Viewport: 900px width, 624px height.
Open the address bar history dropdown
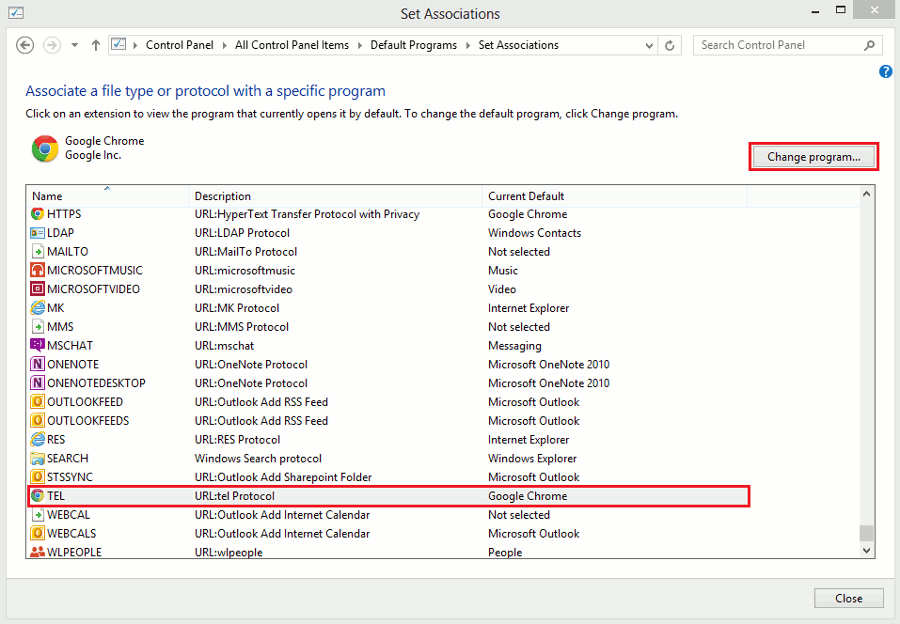click(x=649, y=45)
